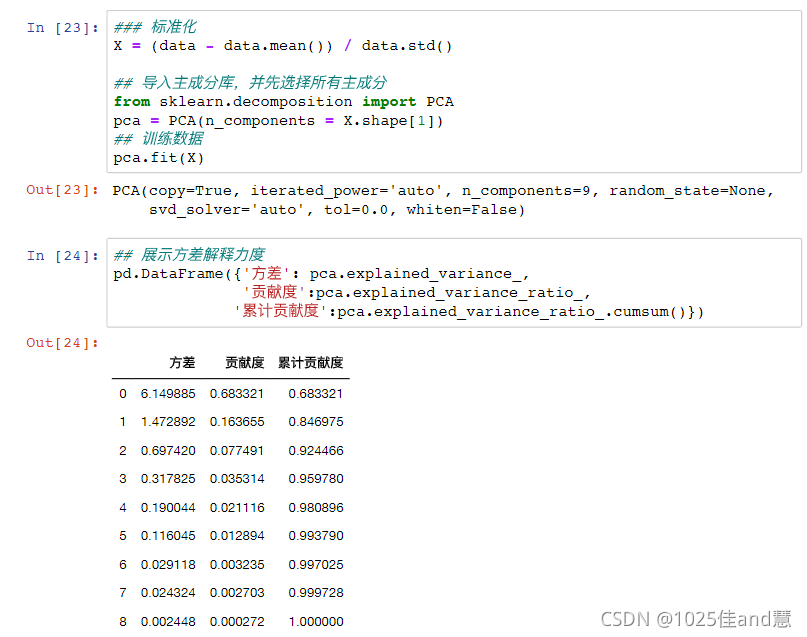This screenshot has height=637, width=807.
Task: Click the contribution value 0.035314
Action: coord(237,479)
